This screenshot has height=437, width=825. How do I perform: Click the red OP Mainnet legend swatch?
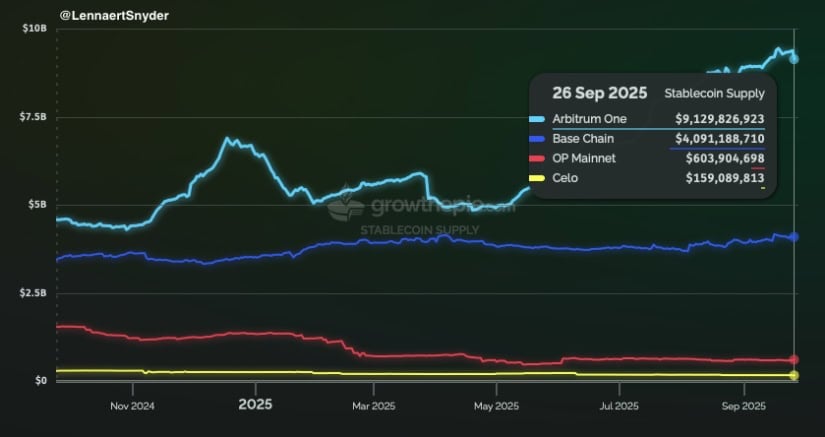pyautogui.click(x=537, y=158)
